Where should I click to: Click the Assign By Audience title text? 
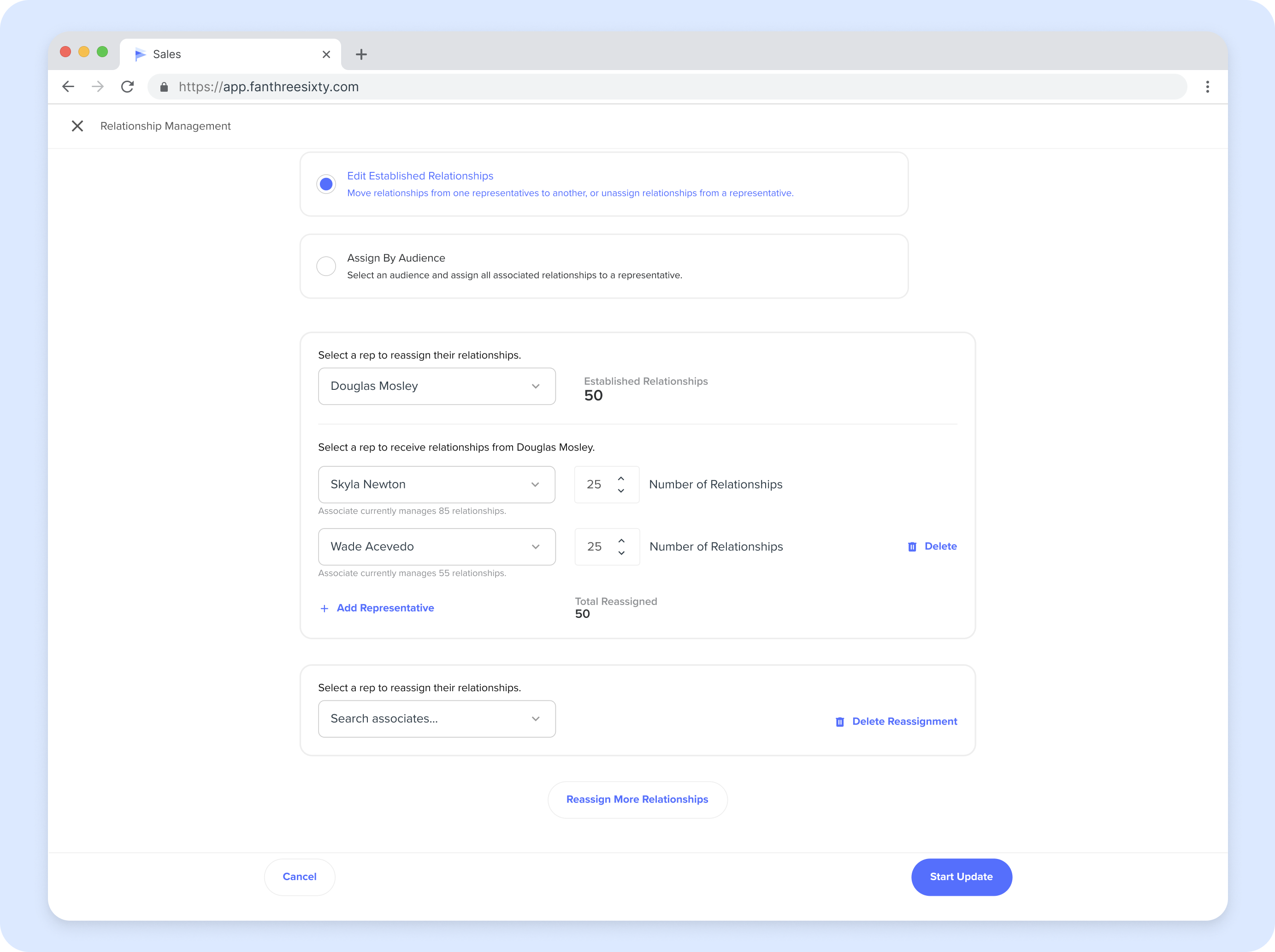coord(396,258)
